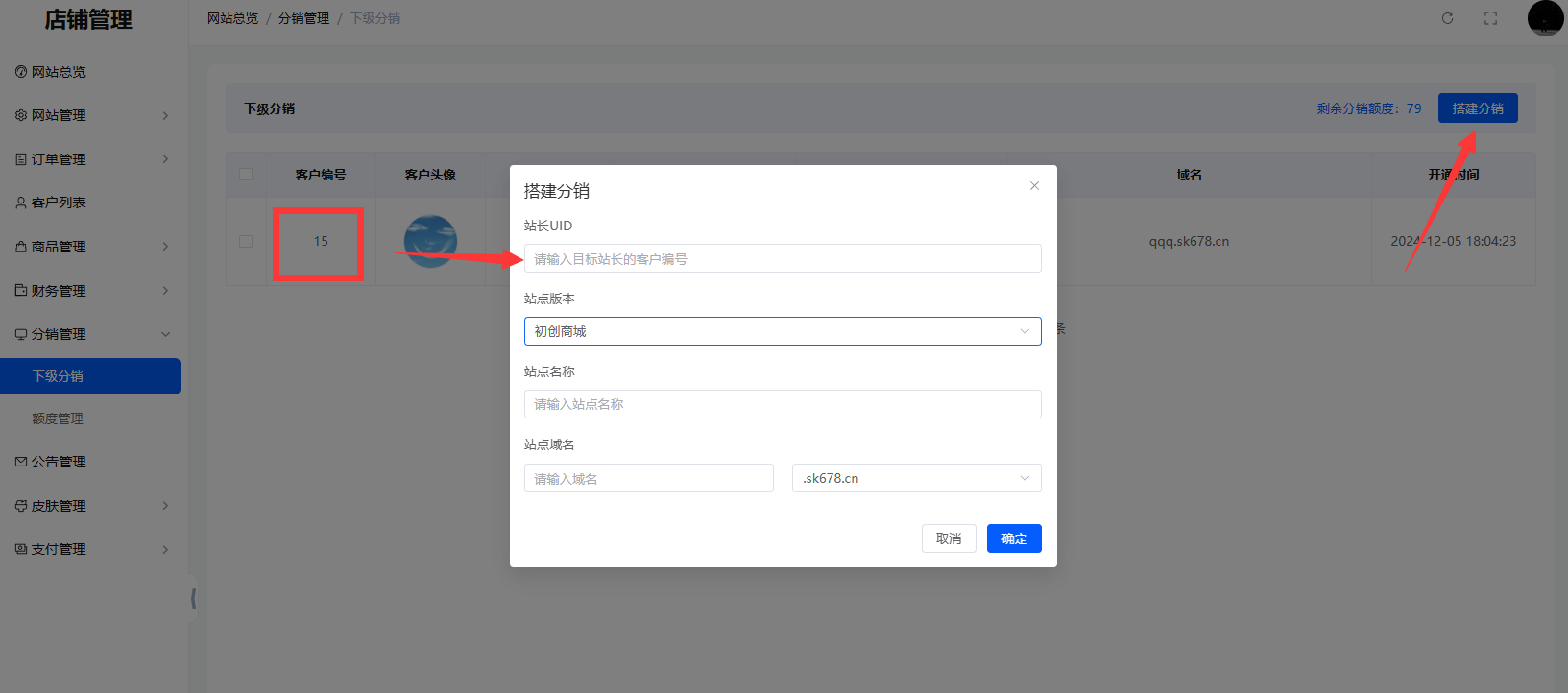Toggle the select-all checkbox in table header
The image size is (1568, 693).
(x=246, y=175)
